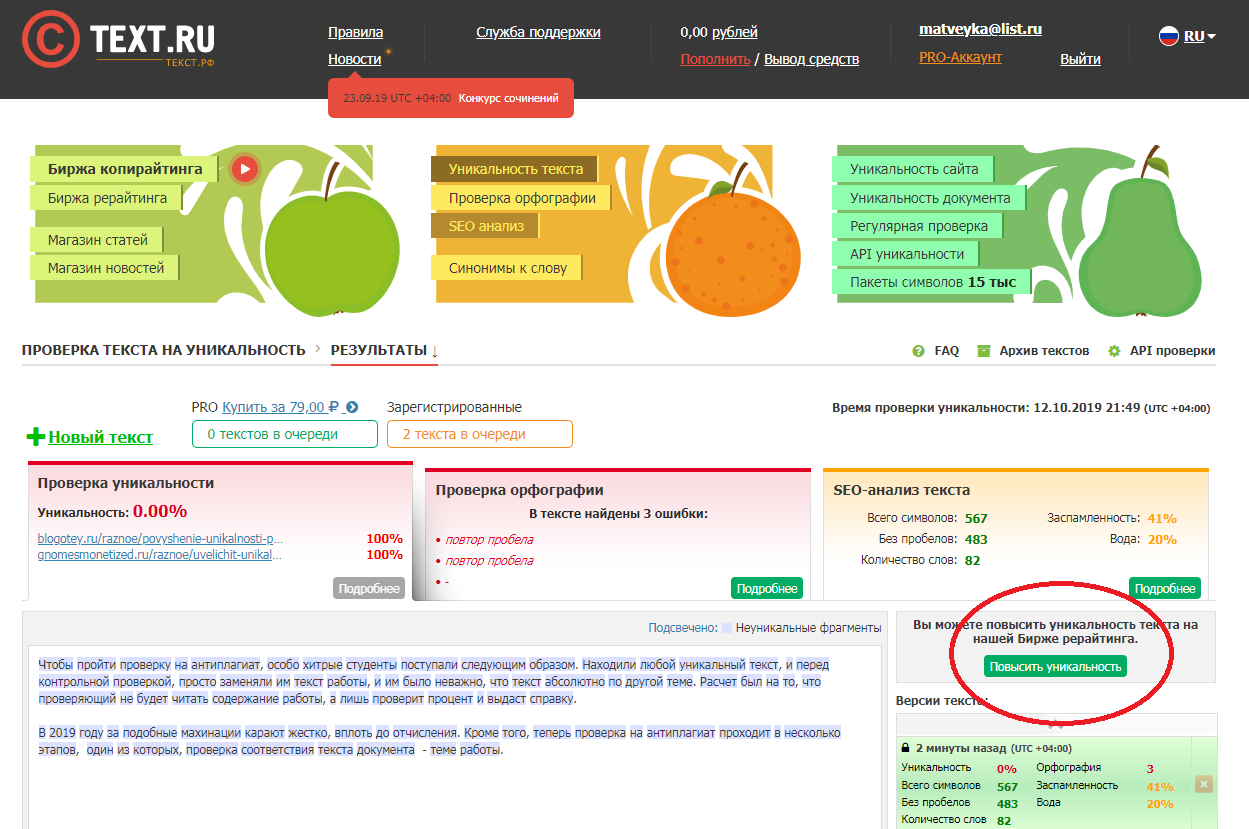Open Пакеты символов 15 тыс item

coord(933,282)
